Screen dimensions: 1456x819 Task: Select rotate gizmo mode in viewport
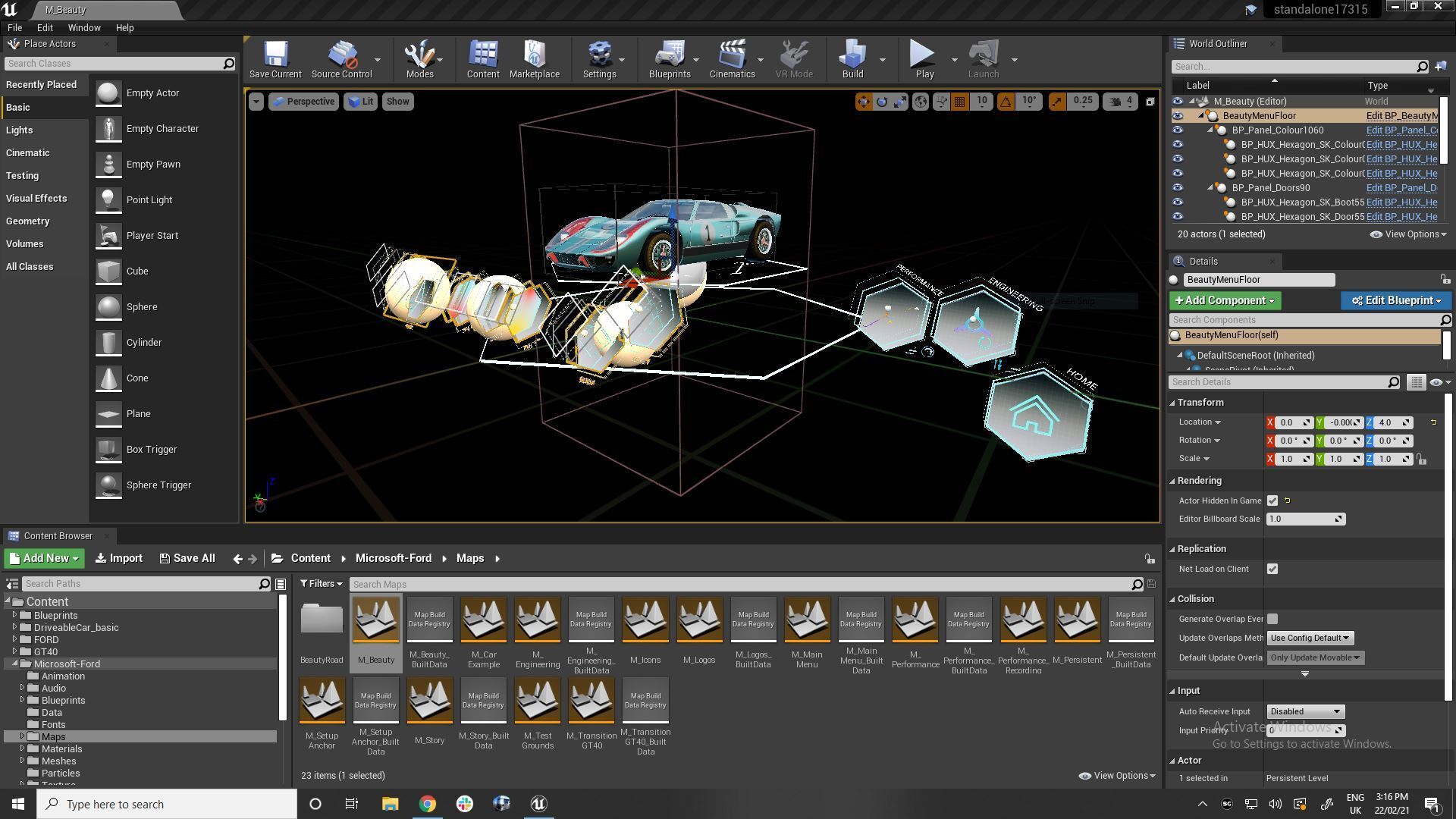[x=882, y=102]
